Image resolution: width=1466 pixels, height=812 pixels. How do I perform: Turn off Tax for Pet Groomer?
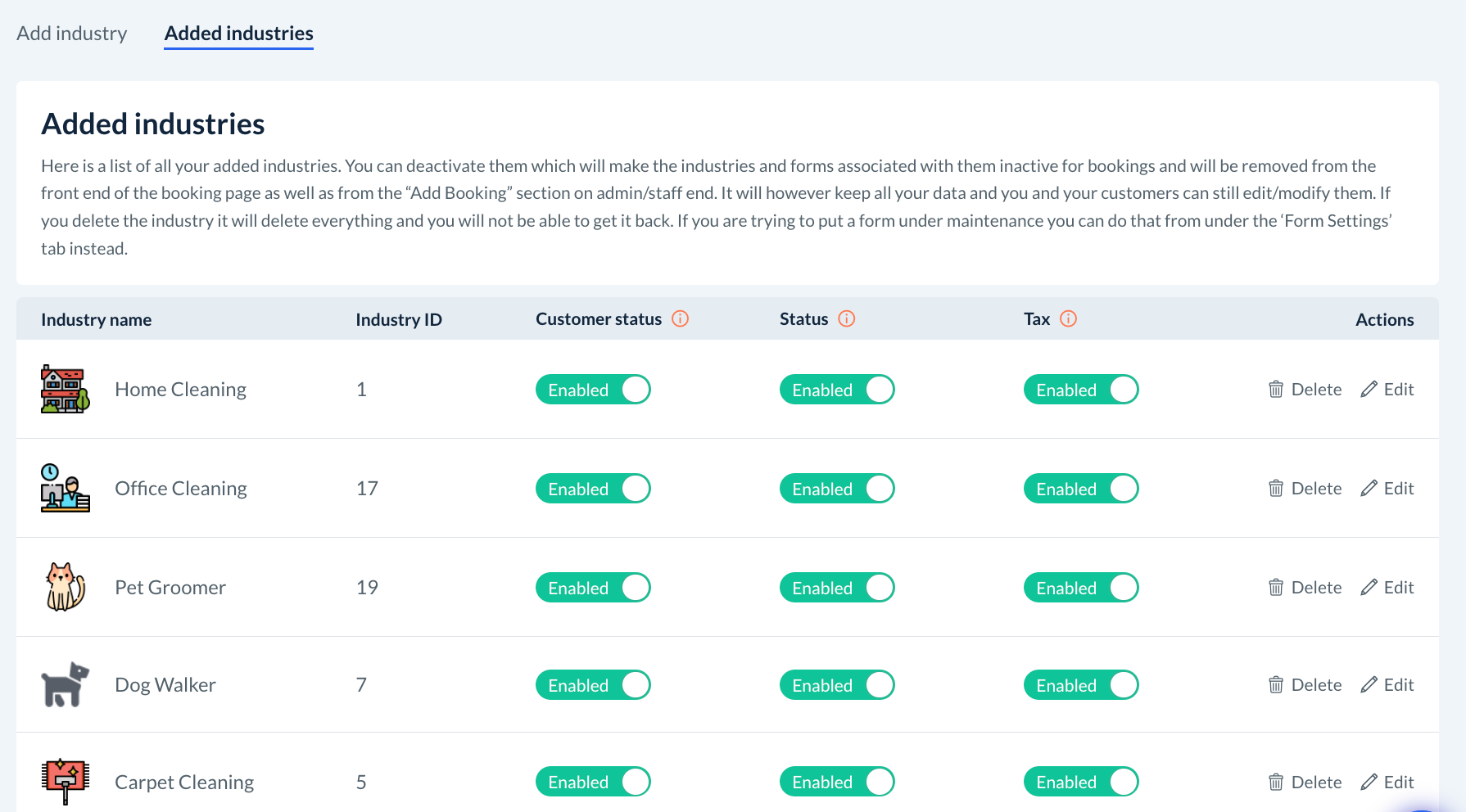(1081, 588)
